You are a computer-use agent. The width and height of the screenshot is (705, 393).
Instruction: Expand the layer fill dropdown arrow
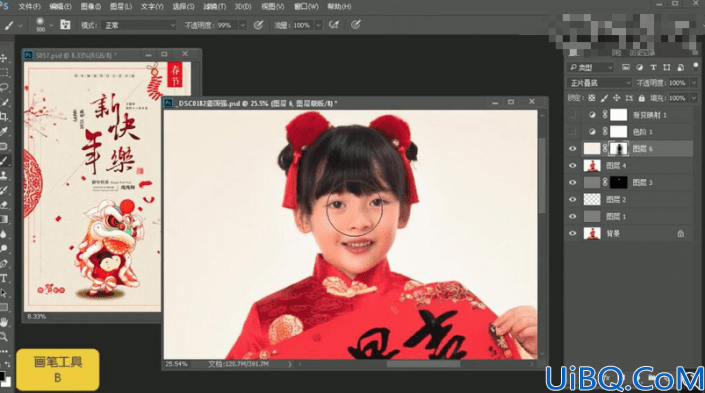(694, 98)
